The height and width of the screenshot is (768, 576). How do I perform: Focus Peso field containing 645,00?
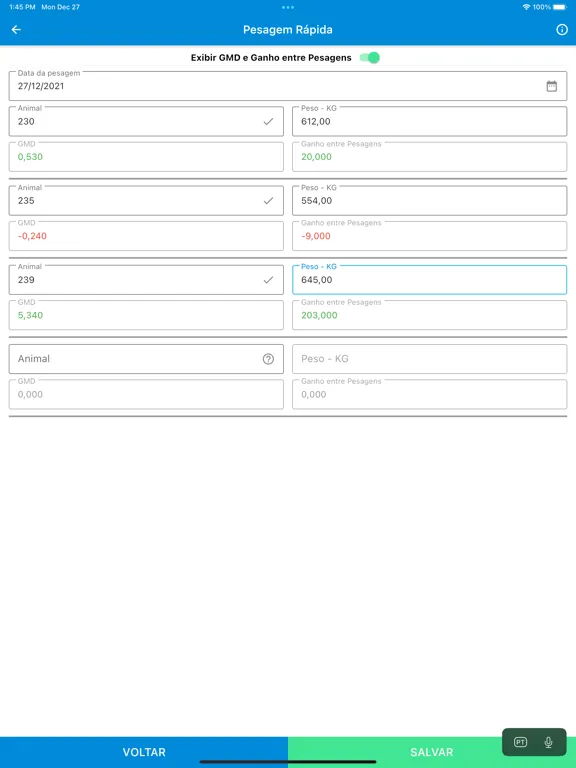430,280
